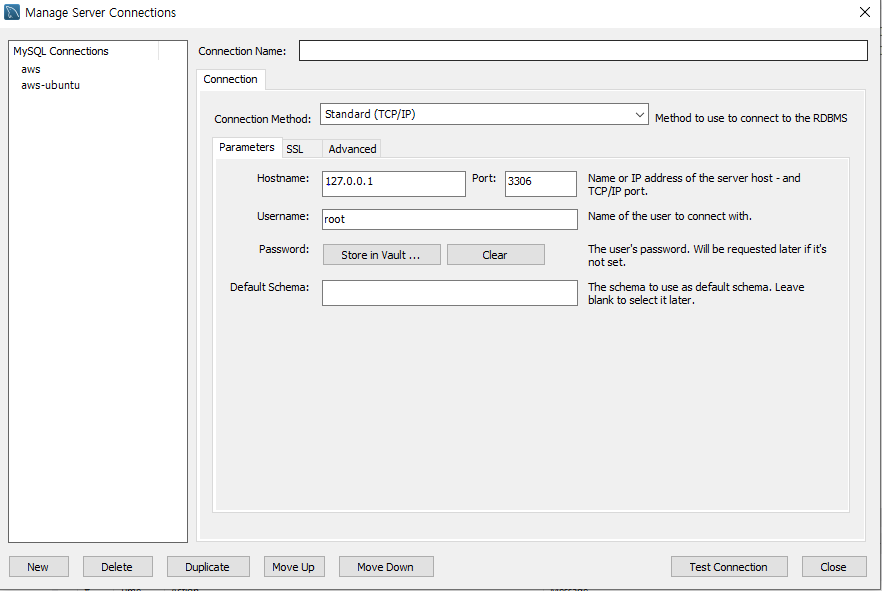882x591 pixels.
Task: Open the Advanced tab
Action: coord(352,149)
